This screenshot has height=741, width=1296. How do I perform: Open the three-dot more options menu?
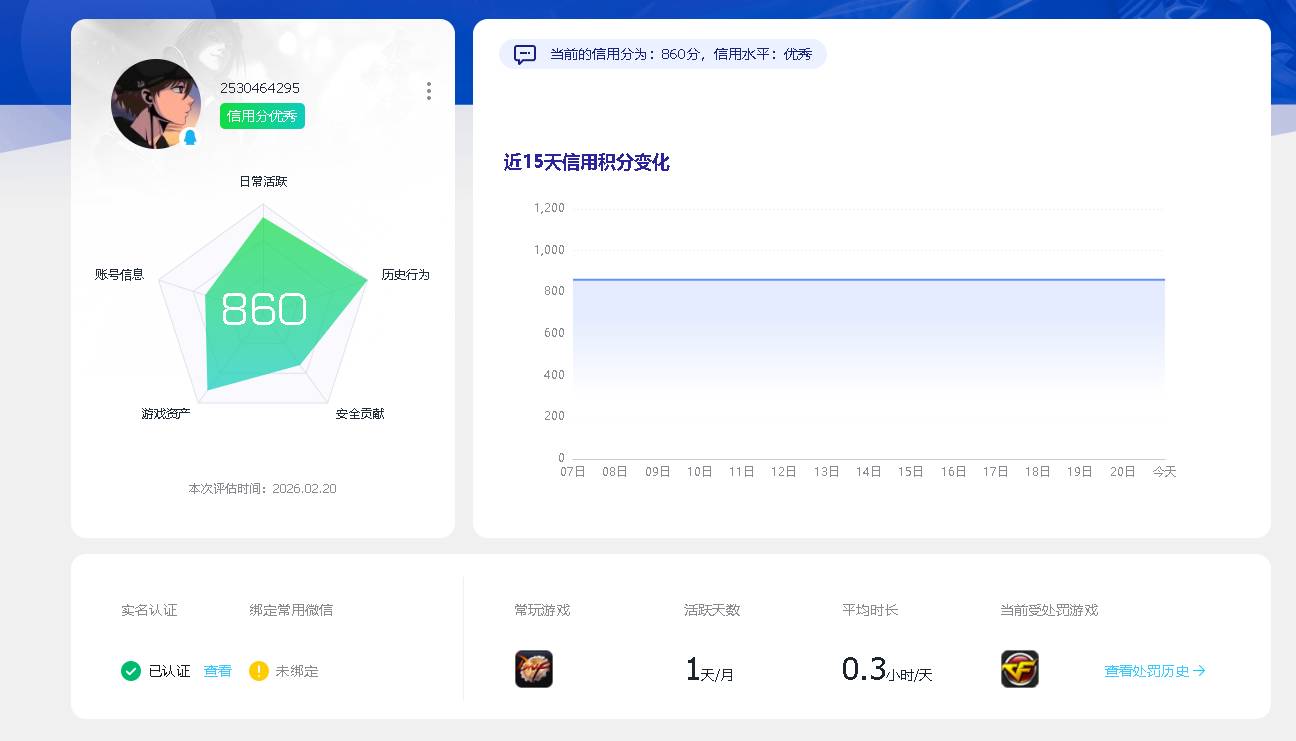[x=428, y=90]
